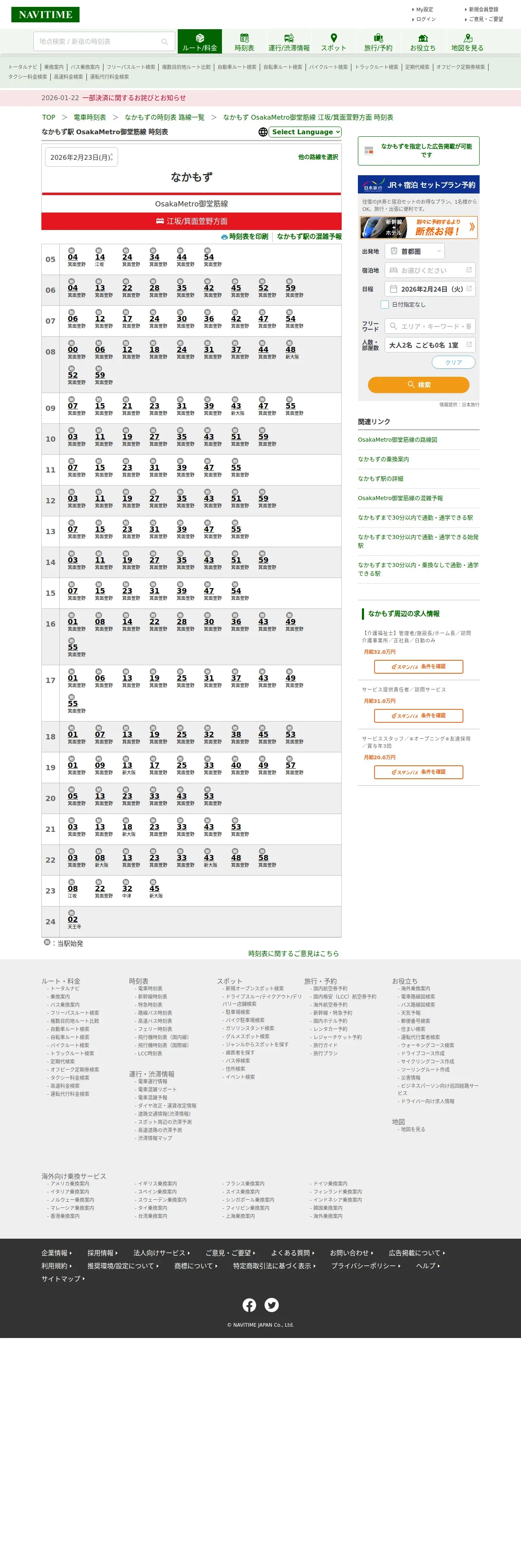The width and height of the screenshot is (521, 1568).
Task: Click the Twitter icon in footer
Action: point(271,1305)
